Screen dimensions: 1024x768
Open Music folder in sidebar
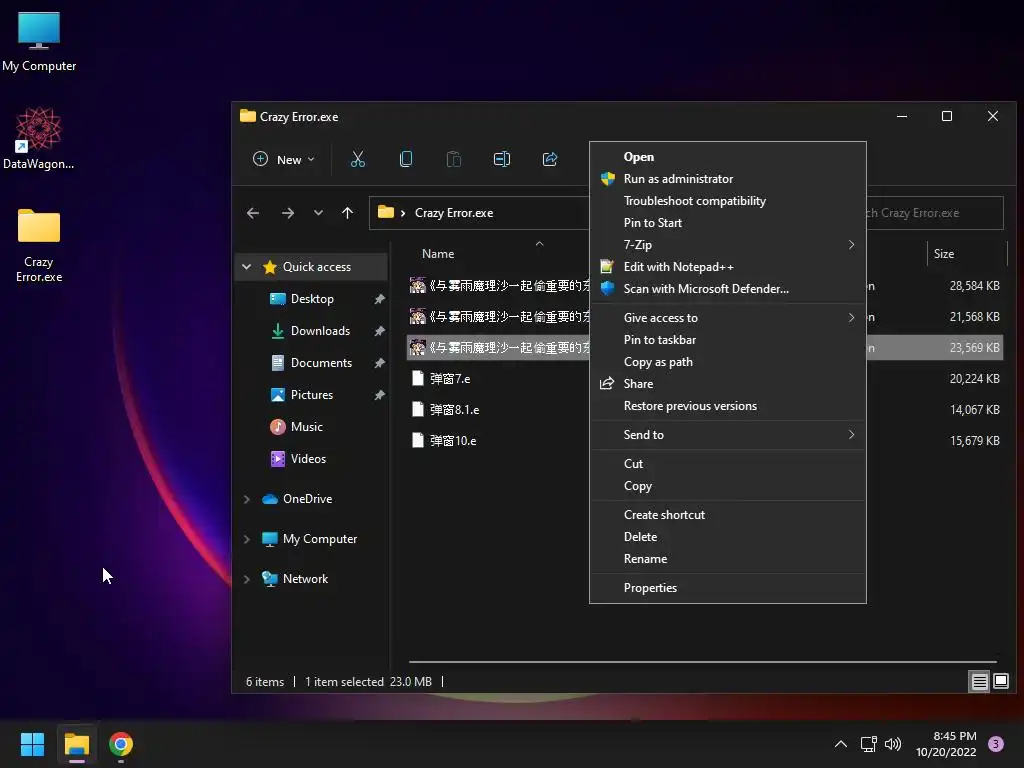point(306,426)
